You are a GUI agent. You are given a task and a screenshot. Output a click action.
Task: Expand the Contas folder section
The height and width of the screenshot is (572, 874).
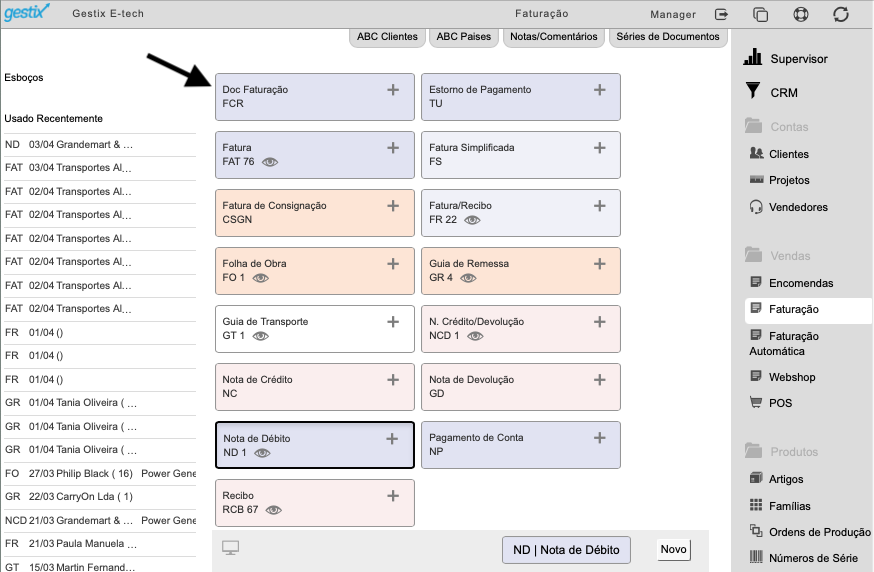pos(776,127)
